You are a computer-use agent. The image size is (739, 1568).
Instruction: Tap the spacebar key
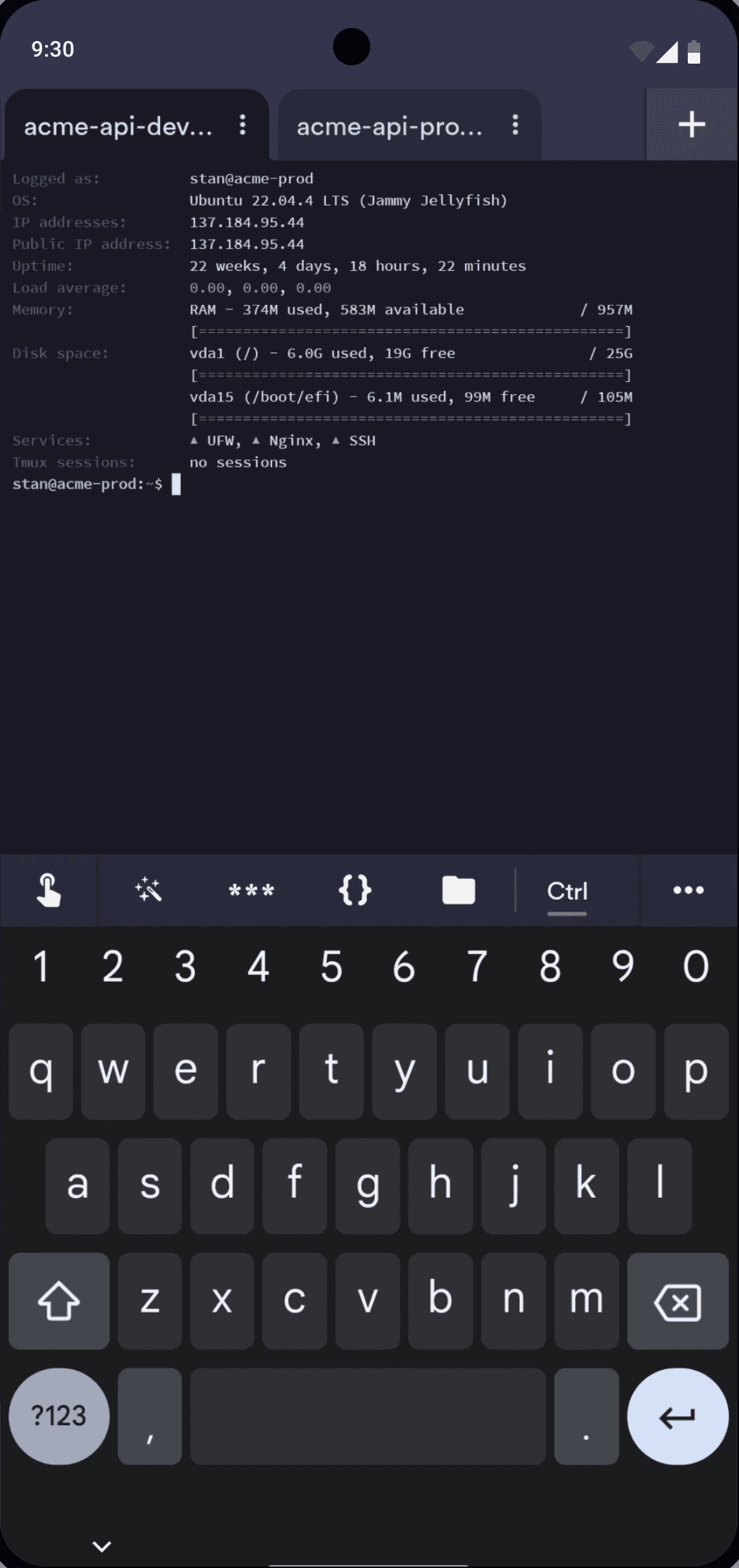pos(368,1416)
